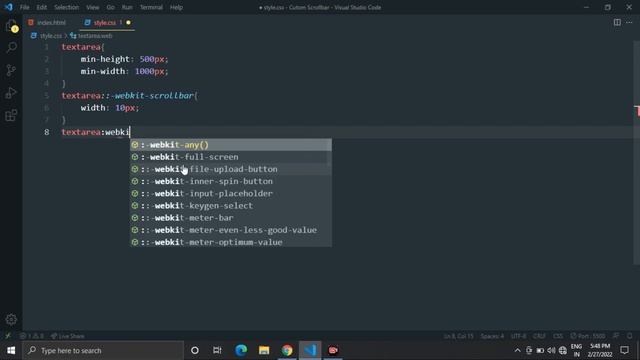Choose ::-webkit-meter-bar suggestion

pos(231,218)
